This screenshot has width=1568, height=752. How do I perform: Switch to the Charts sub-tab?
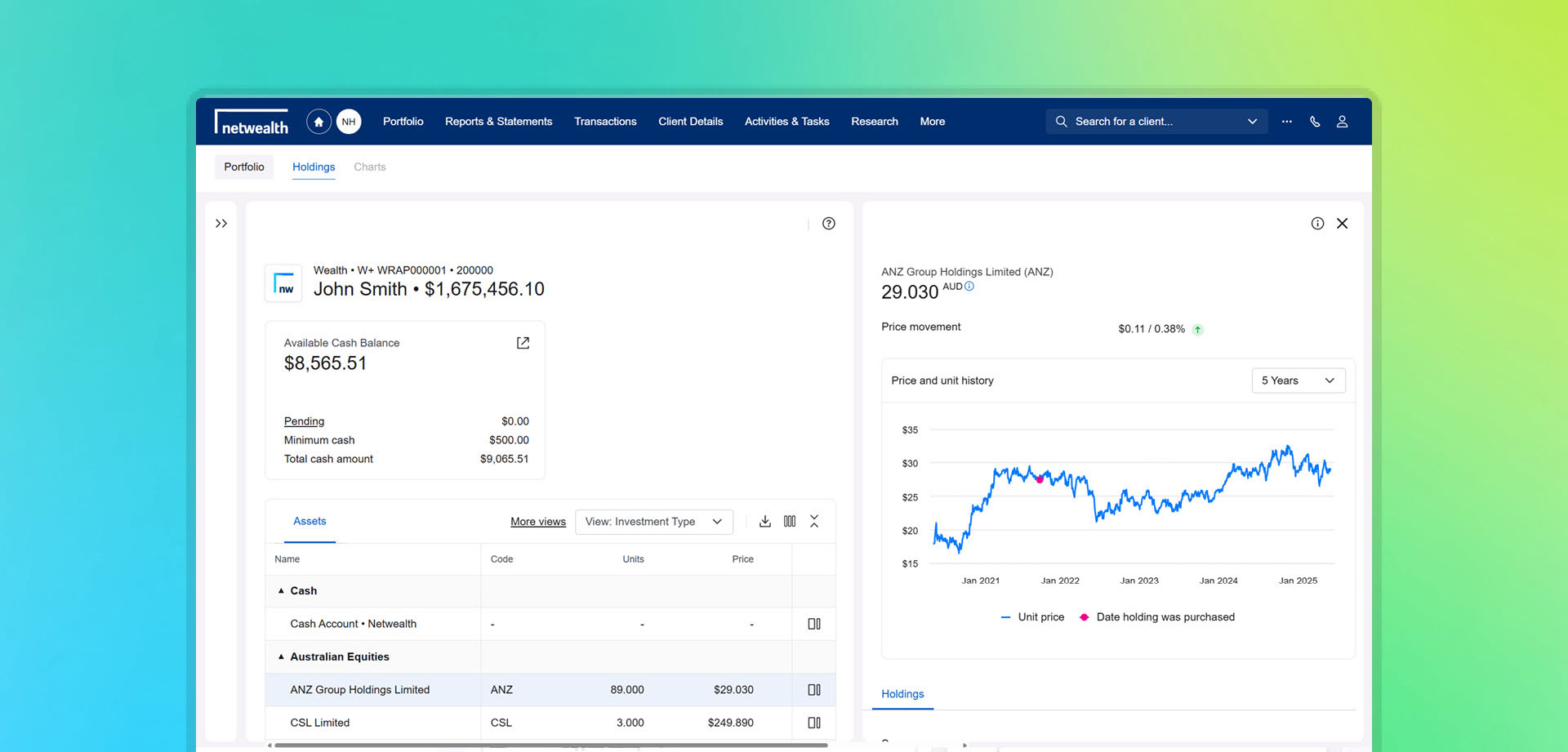click(370, 167)
